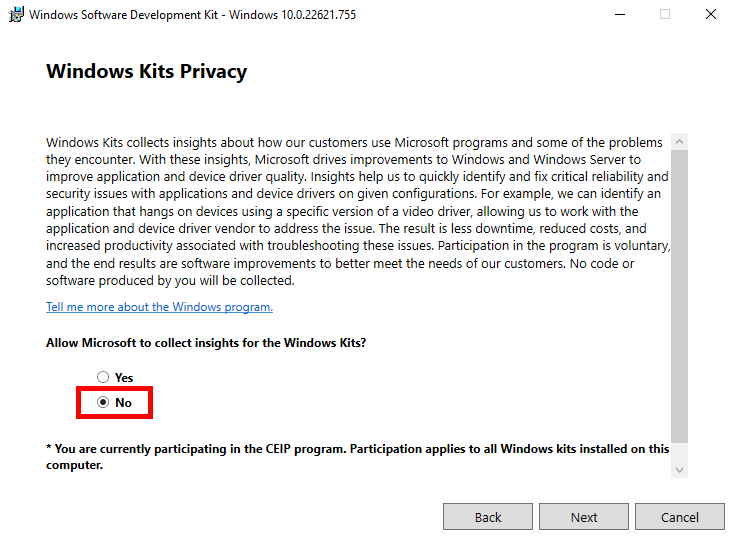Image resolution: width=734 pixels, height=541 pixels.
Task: Select the Yes radio button
Action: 103,377
